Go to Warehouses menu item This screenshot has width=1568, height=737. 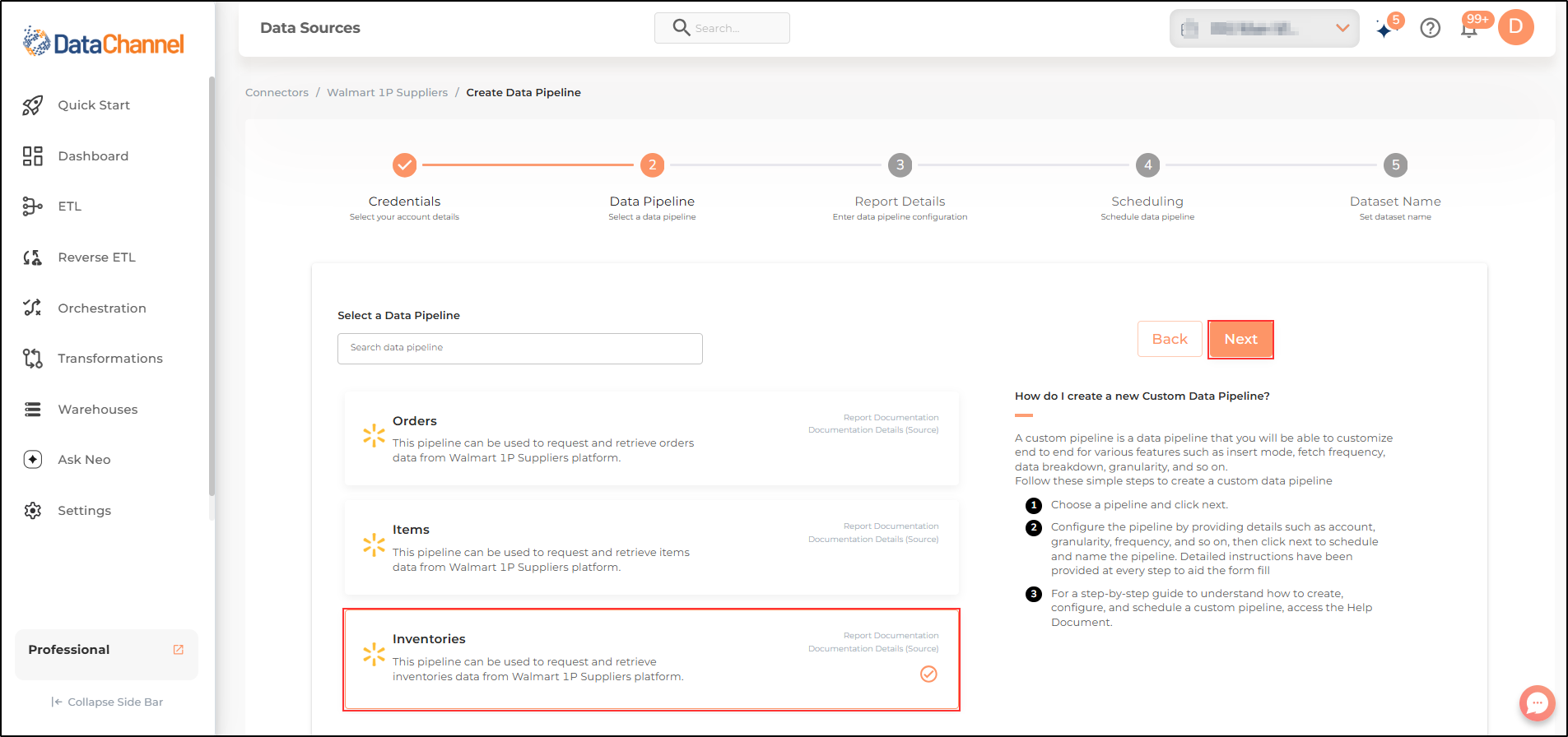98,410
